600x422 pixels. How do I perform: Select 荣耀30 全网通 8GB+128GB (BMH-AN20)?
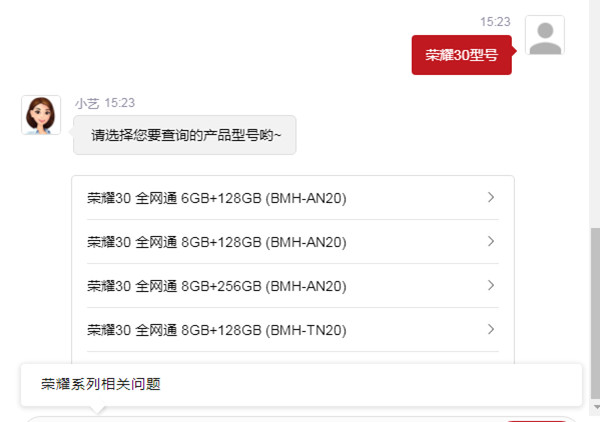pyautogui.click(x=293, y=242)
